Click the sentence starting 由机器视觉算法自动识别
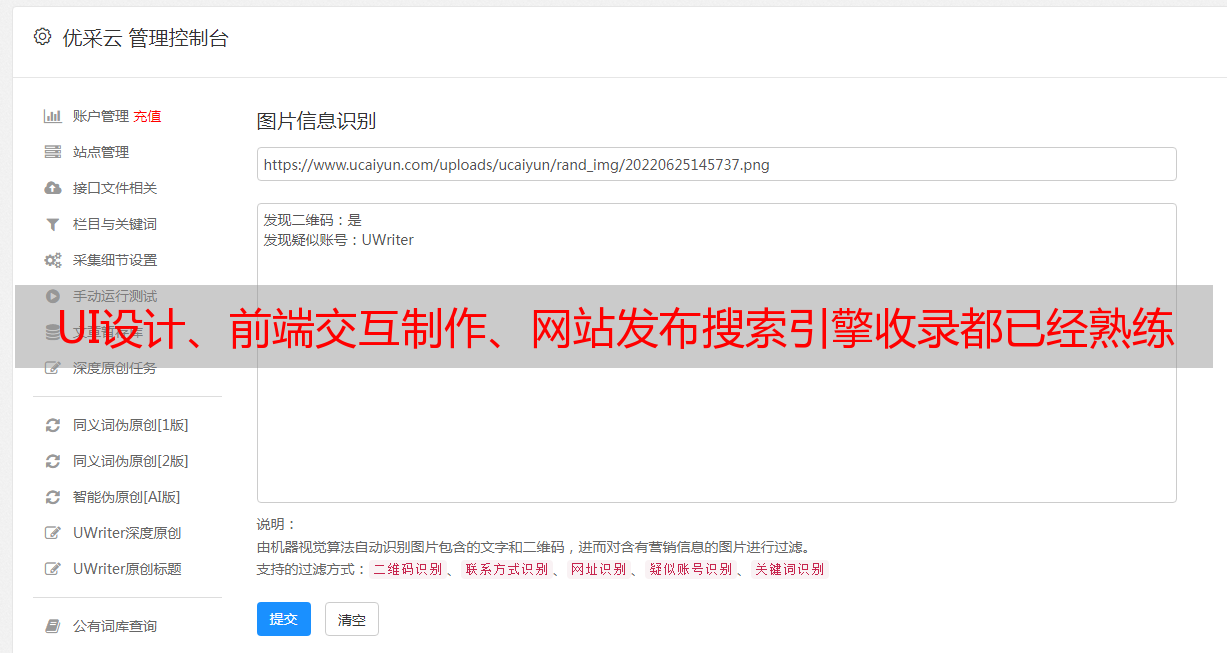 coord(533,547)
